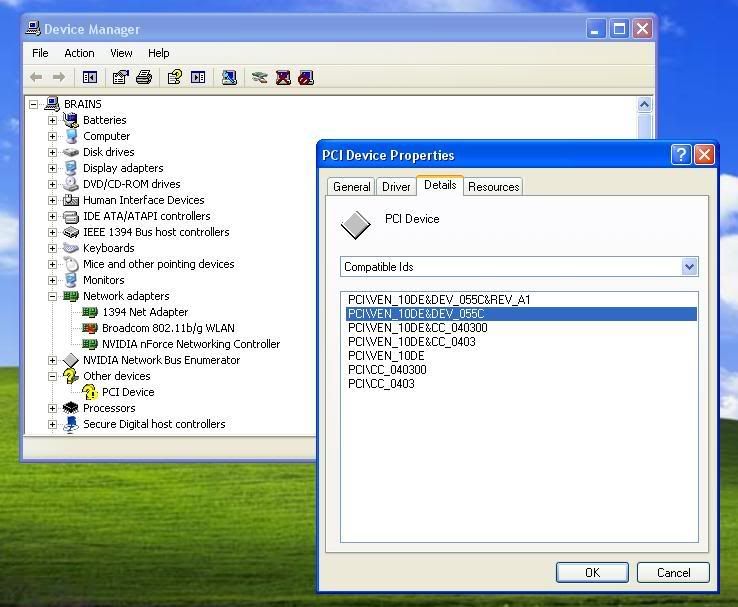The width and height of the screenshot is (738, 607).
Task: Click the Update Driver toolbar icon
Action: 259,77
